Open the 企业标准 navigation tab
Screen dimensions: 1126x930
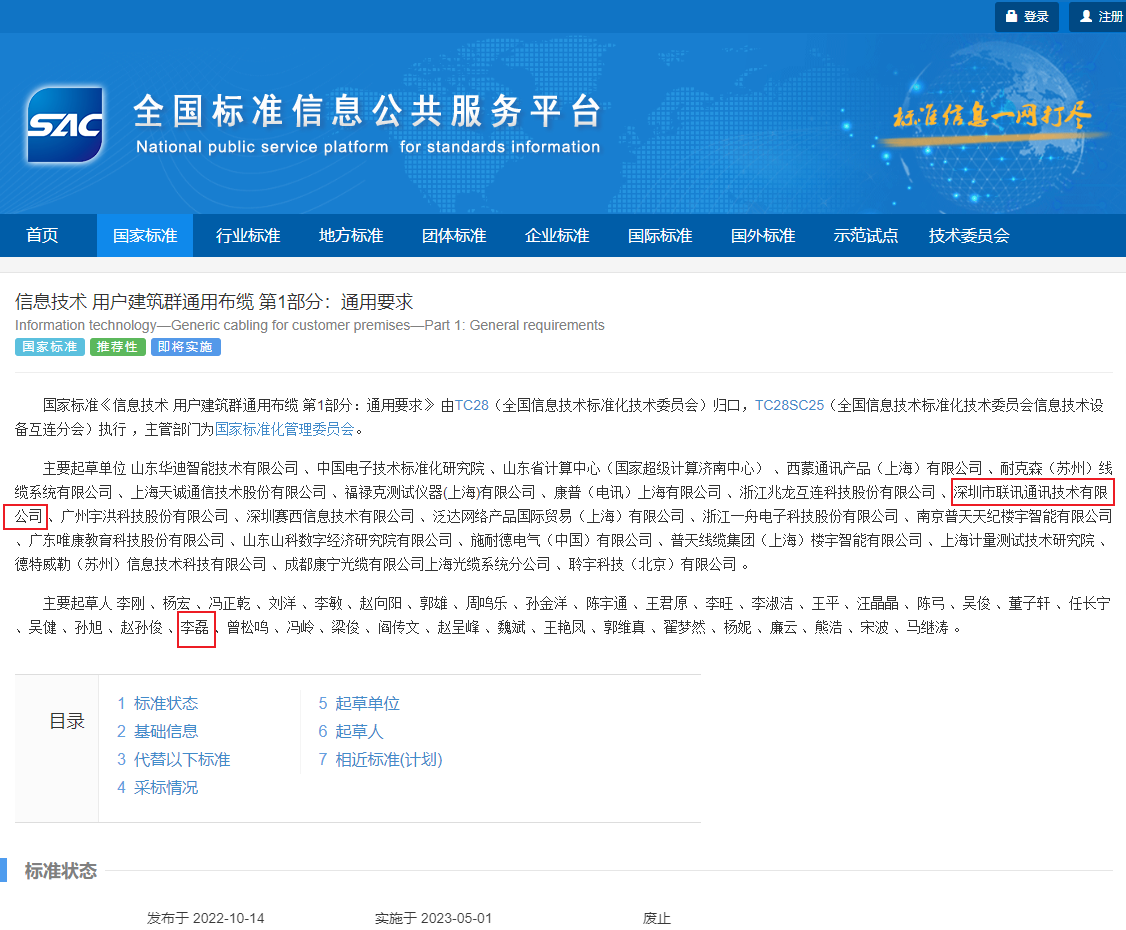557,236
